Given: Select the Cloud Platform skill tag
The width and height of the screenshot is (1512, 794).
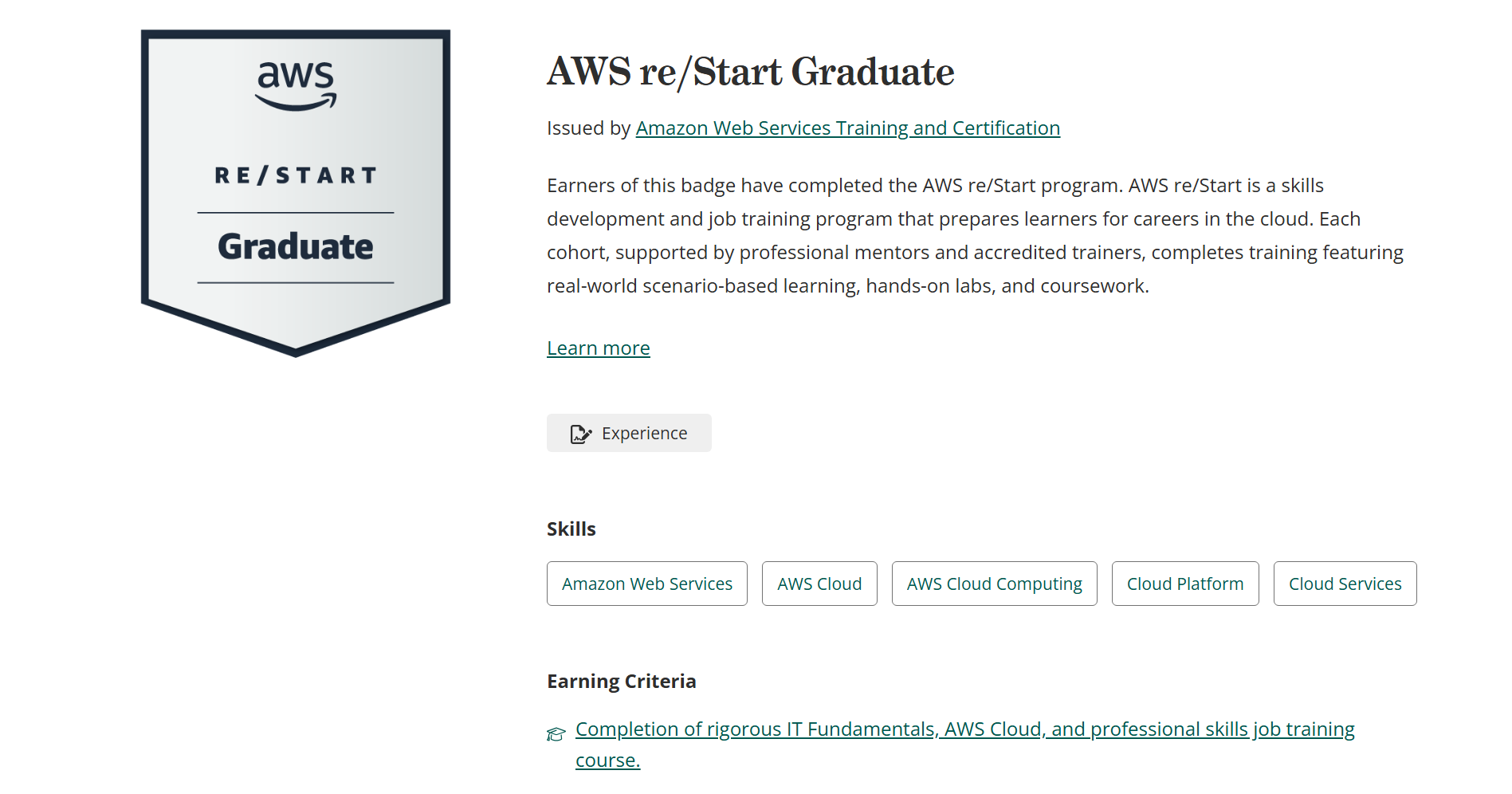Looking at the screenshot, I should tap(1184, 584).
